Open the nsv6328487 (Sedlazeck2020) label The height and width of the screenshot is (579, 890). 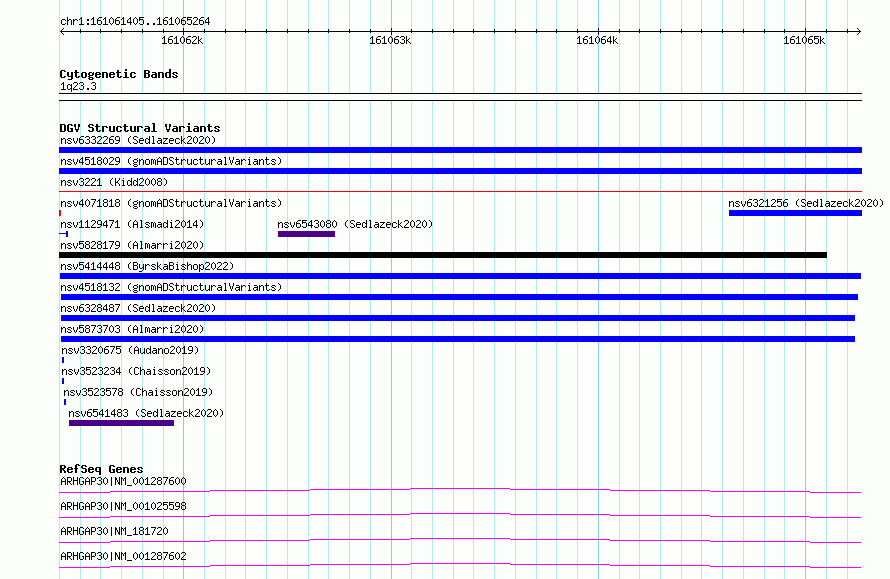tap(138, 308)
